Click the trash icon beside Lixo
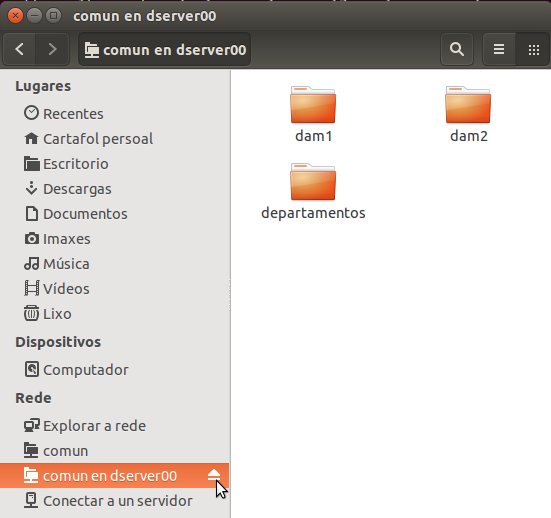The image size is (551, 518). [x=31, y=313]
